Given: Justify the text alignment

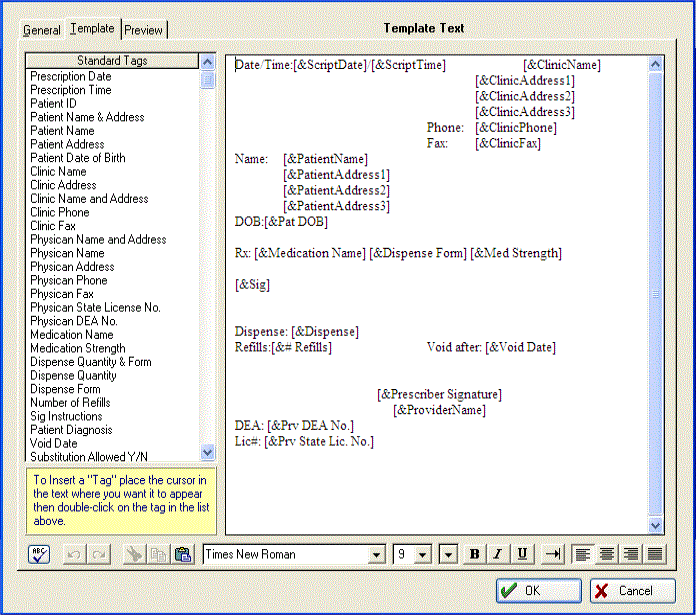Looking at the screenshot, I should 655,554.
